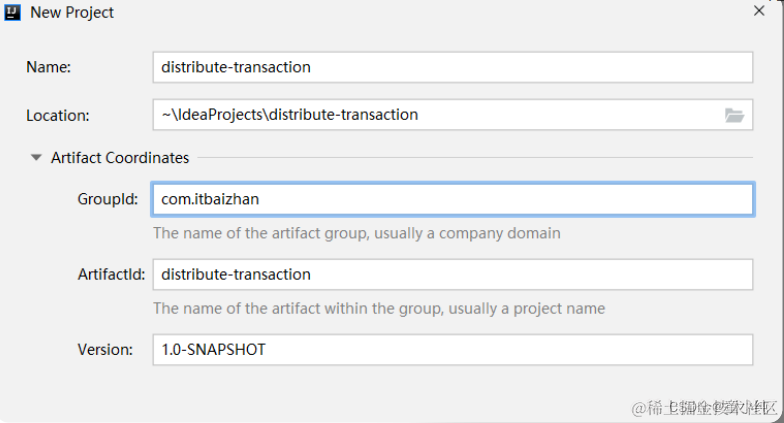Collapse the Artifact Coordinates section
Screen dimensions: 784x423
pyautogui.click(x=36, y=158)
